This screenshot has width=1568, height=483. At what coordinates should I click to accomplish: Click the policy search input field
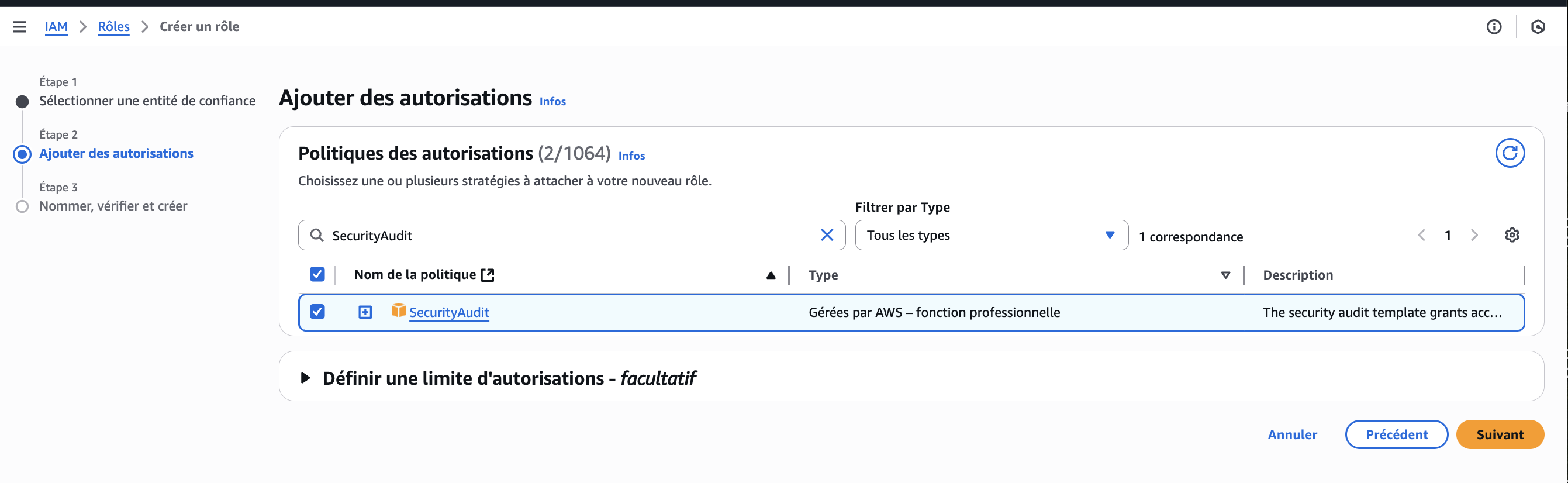click(x=566, y=235)
